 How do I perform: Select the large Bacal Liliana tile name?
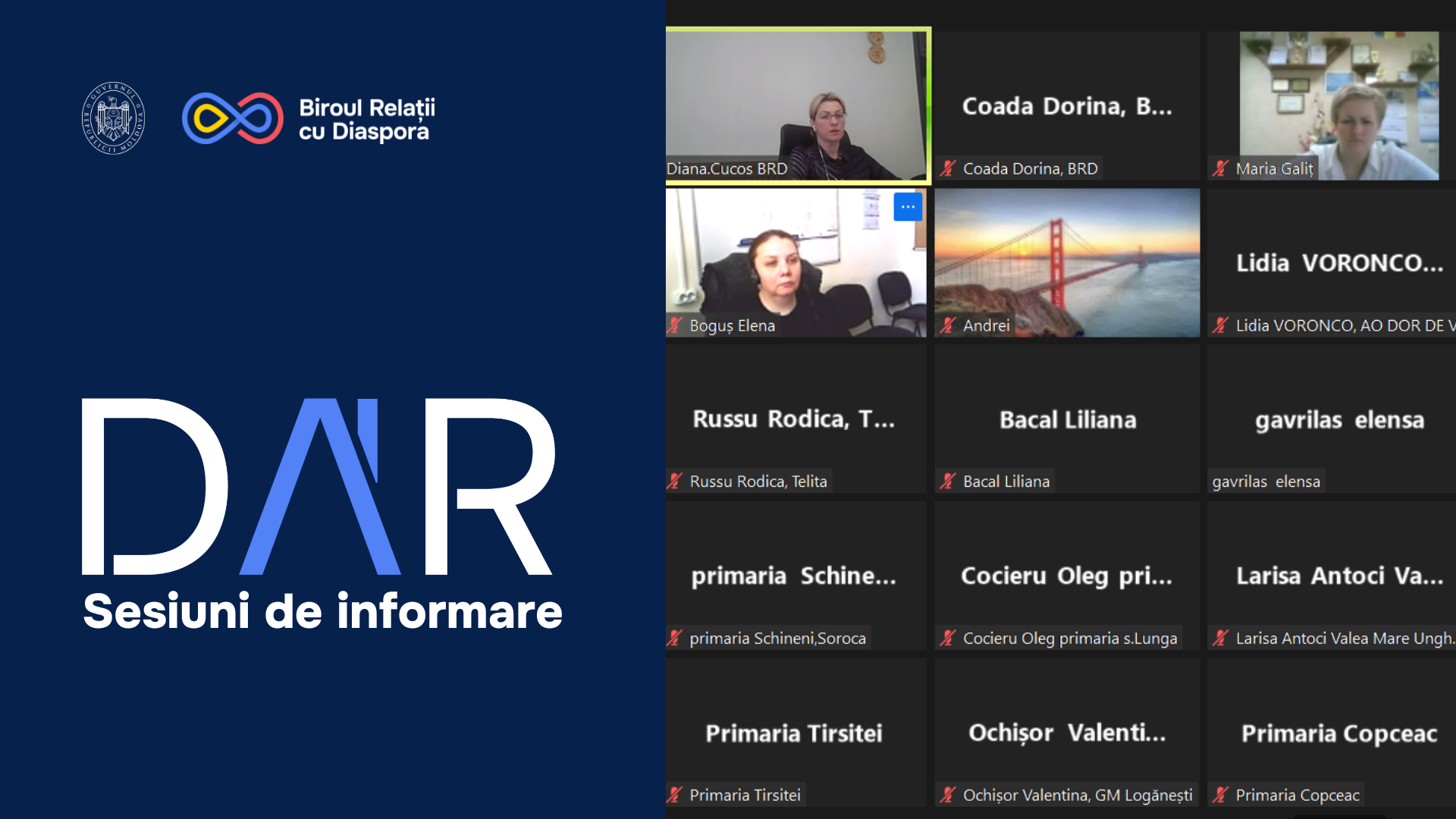[x=1068, y=419]
